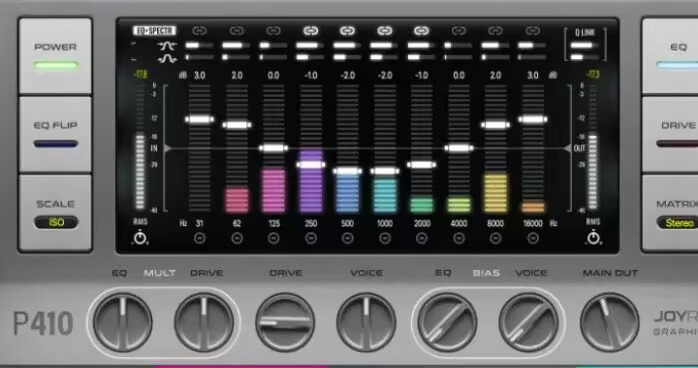Click the 1000 Hz gain fader handle
698x368 pixels.
tap(385, 171)
